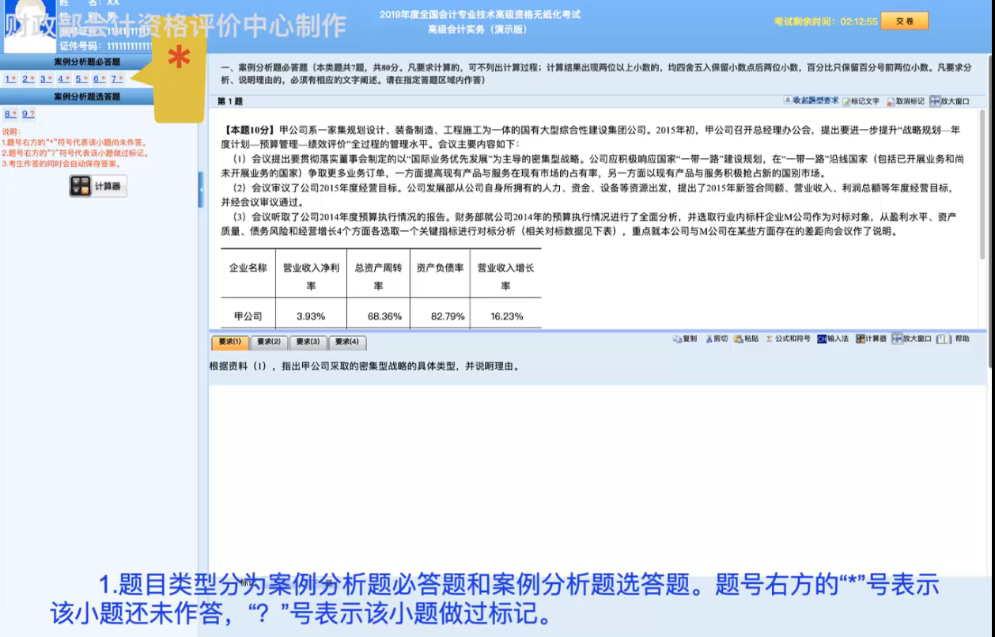Switch to the 要求(2) tab
The height and width of the screenshot is (637, 995).
[268, 342]
